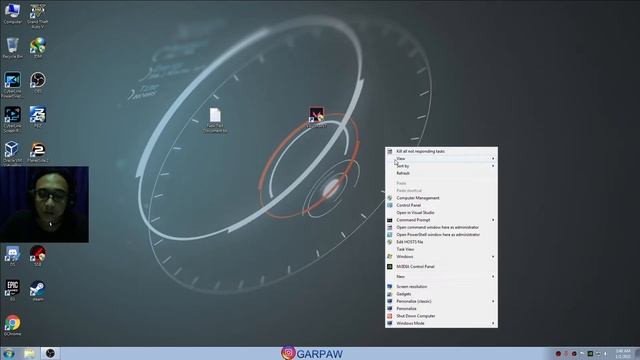
Task: Launch the Grand Theft Auto V shortcut
Action: pos(38,16)
